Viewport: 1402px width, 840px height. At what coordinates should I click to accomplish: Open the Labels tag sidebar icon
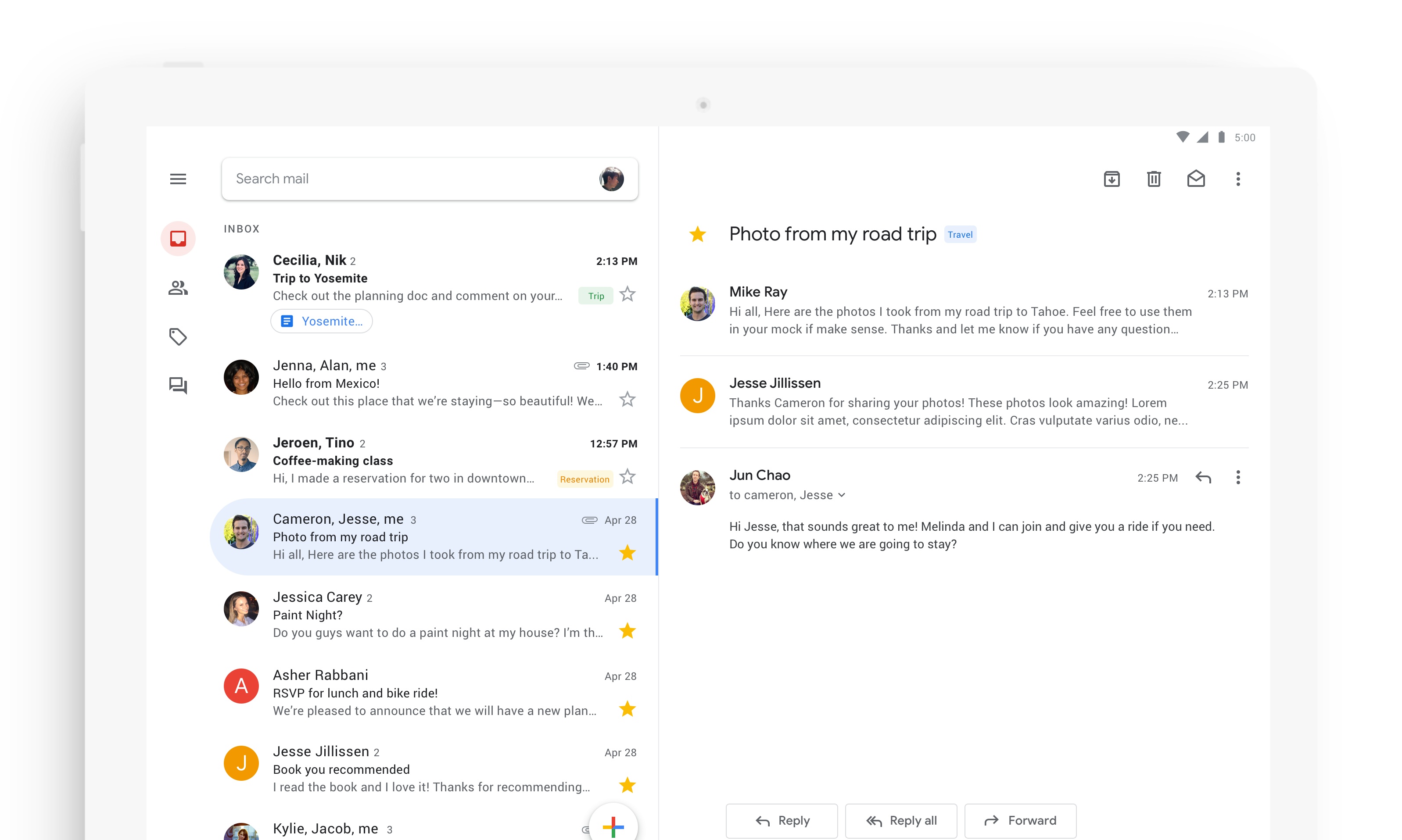[178, 336]
